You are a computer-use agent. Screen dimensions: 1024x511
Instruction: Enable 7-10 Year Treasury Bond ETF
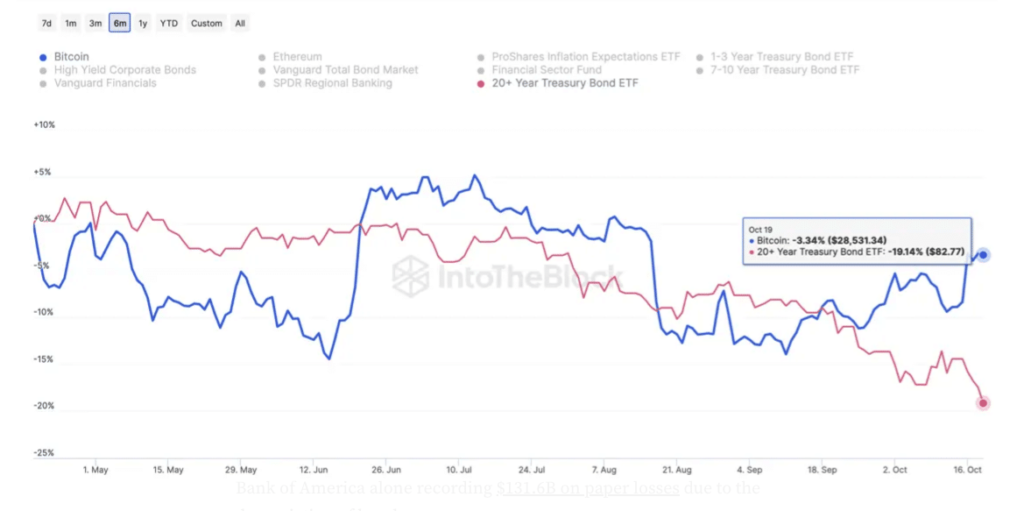(784, 70)
